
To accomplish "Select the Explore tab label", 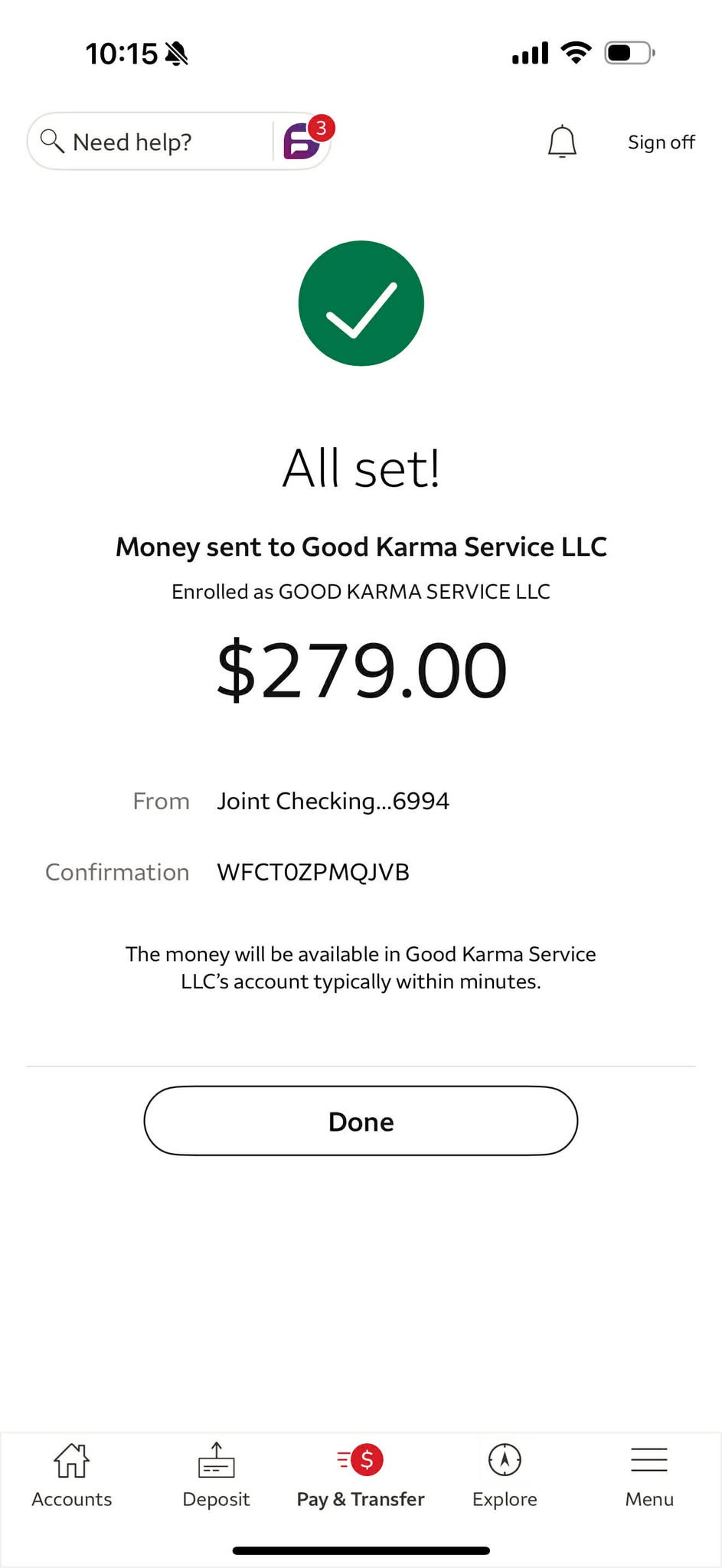I will pos(505,1499).
